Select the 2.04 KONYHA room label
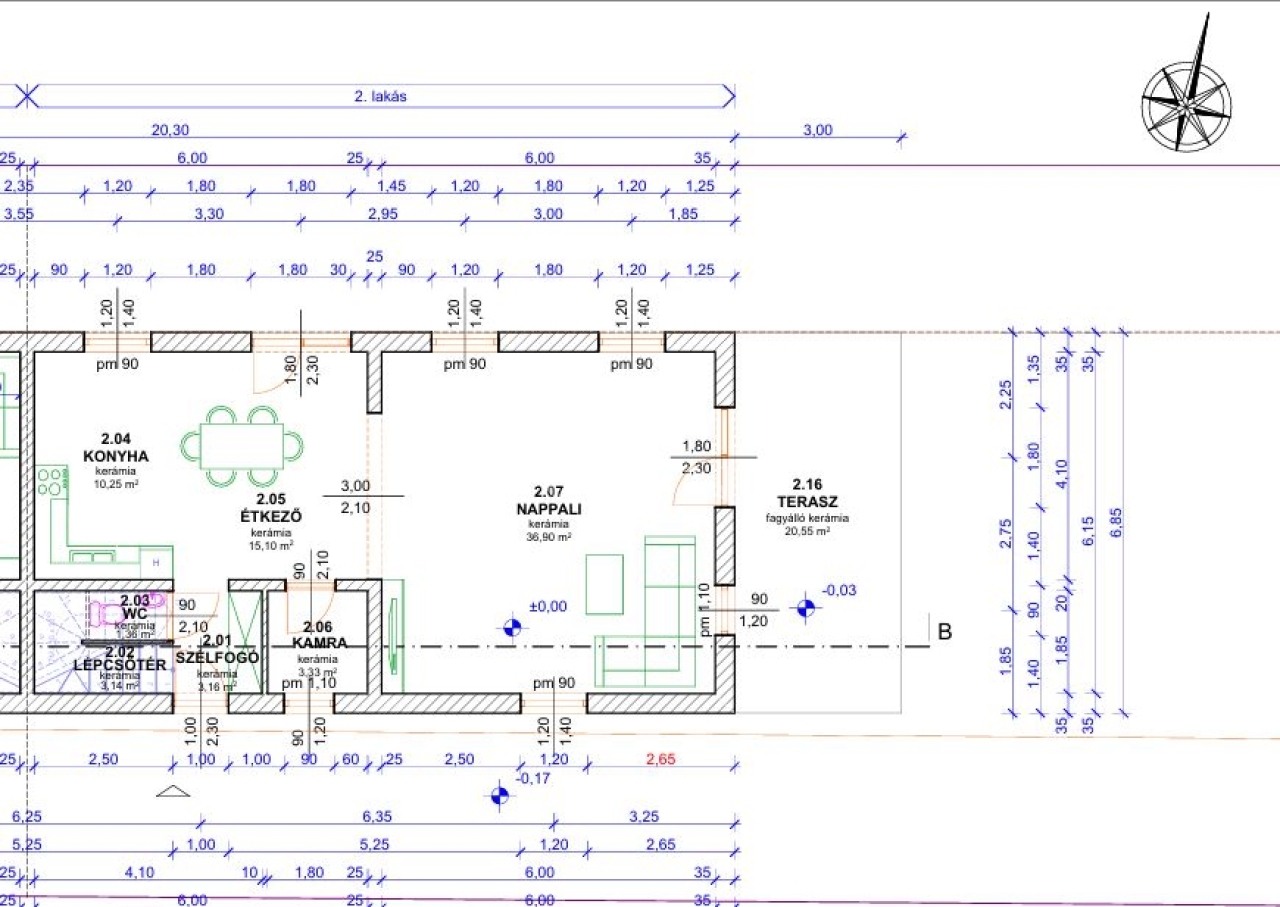The height and width of the screenshot is (907, 1280). point(116,448)
